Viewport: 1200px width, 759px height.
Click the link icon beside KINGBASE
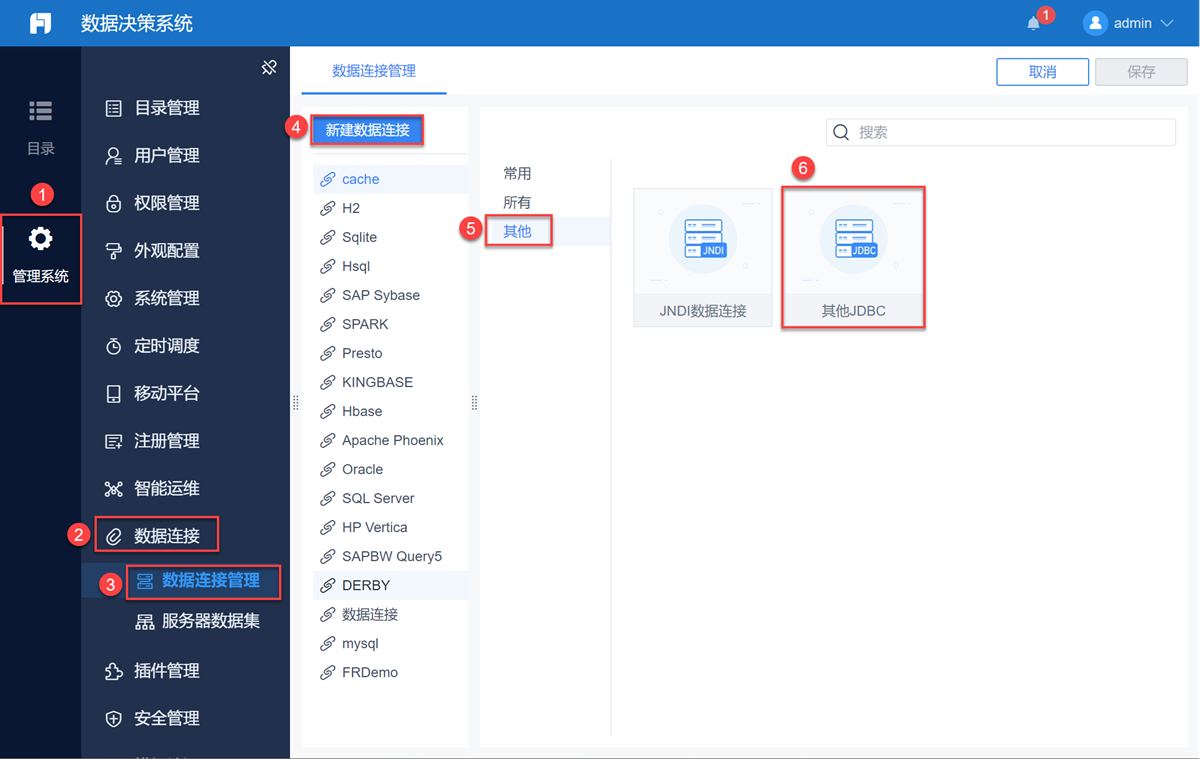(x=327, y=383)
